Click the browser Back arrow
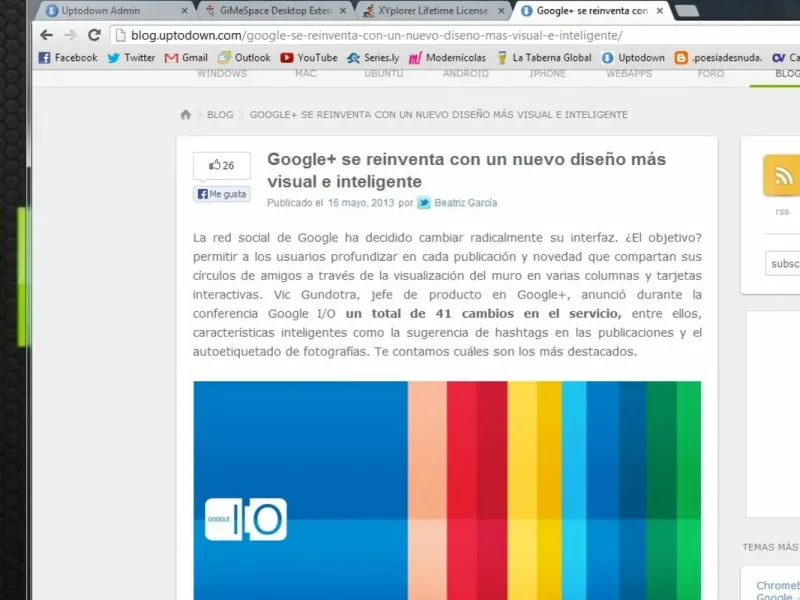The height and width of the screenshot is (600, 800). tap(46, 35)
